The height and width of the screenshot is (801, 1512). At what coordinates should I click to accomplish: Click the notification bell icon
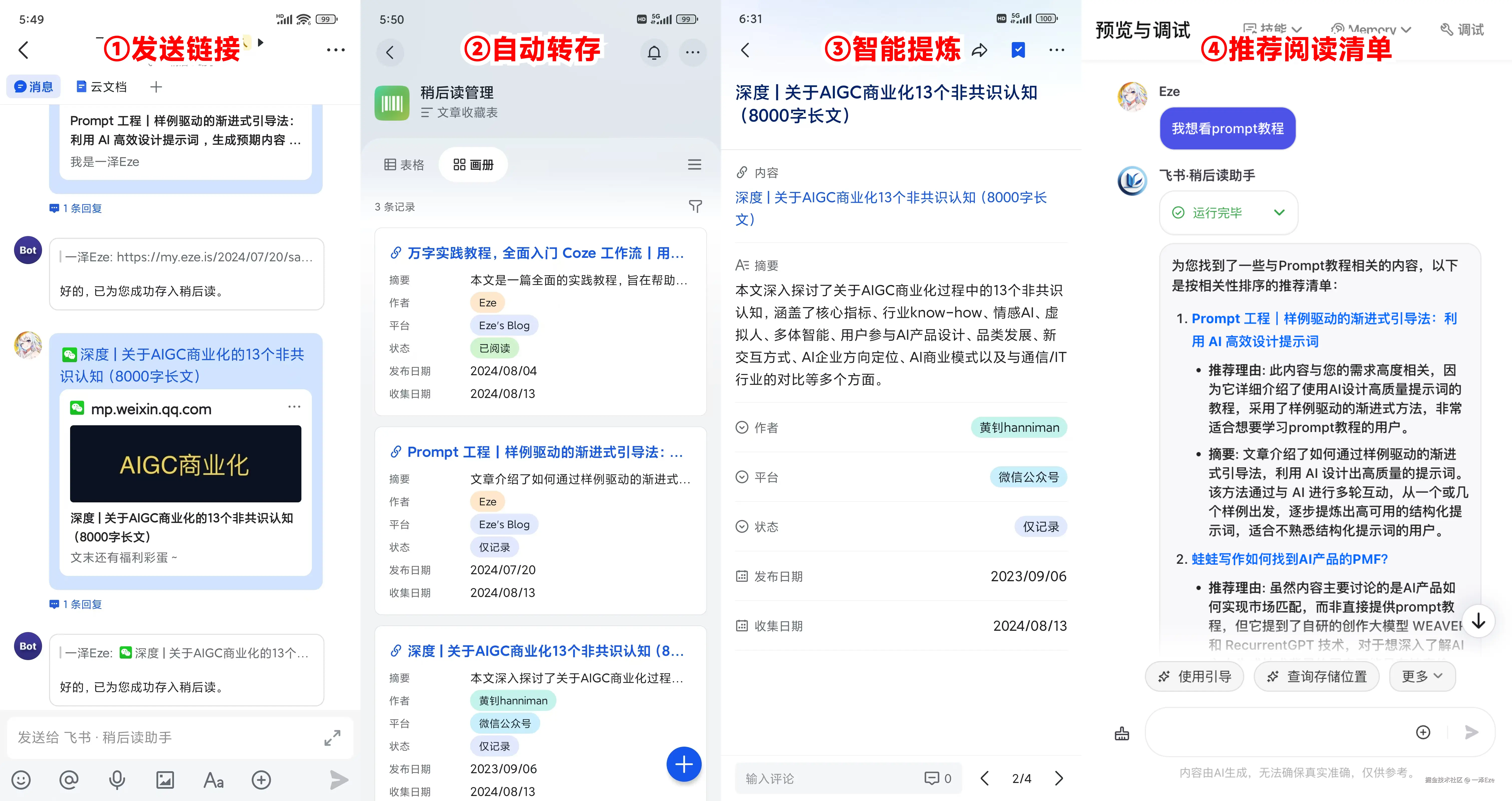pos(654,53)
